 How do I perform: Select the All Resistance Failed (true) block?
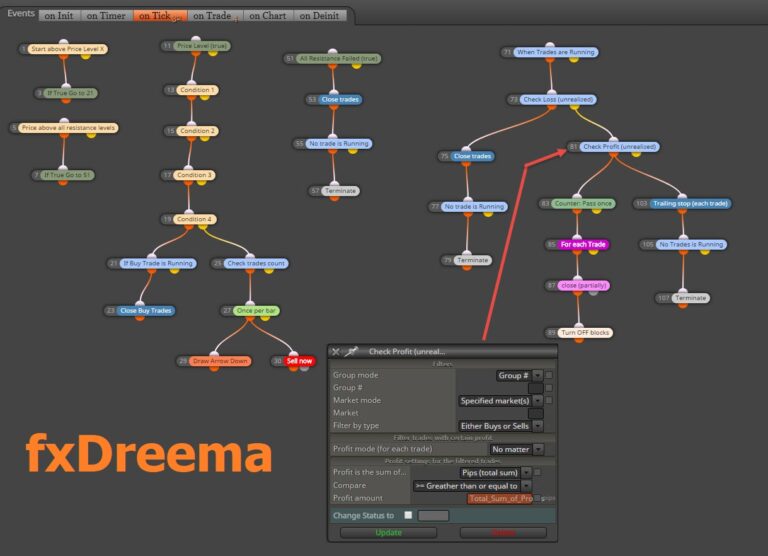click(x=338, y=59)
